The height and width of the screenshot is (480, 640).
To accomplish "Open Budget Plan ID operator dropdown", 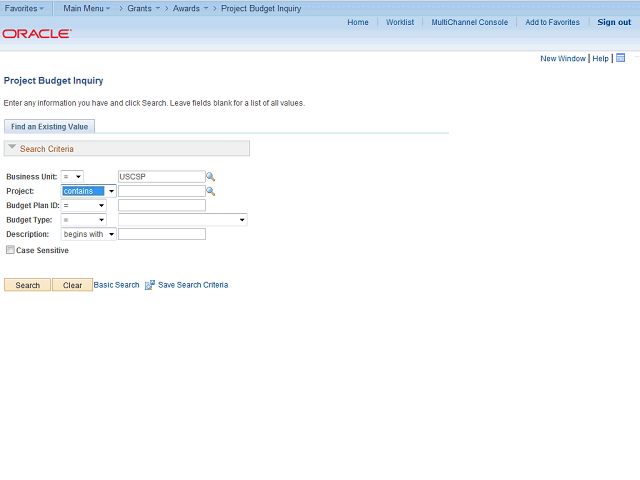I will 84,205.
